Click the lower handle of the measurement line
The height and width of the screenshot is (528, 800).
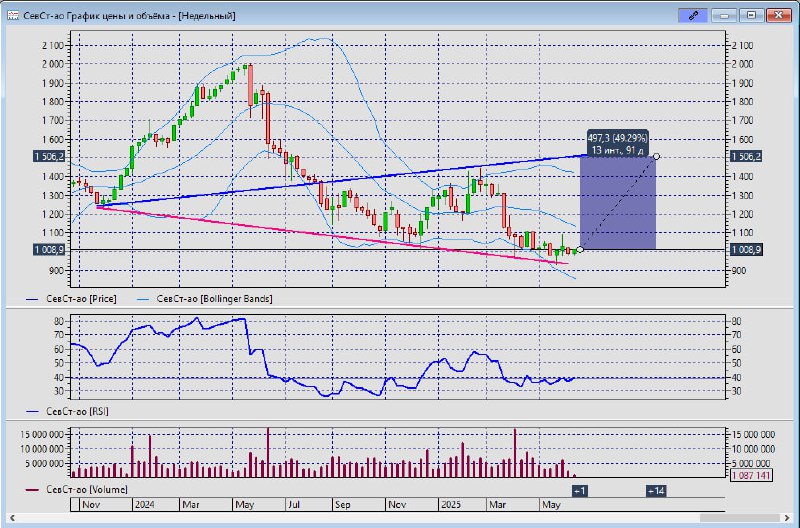click(580, 249)
